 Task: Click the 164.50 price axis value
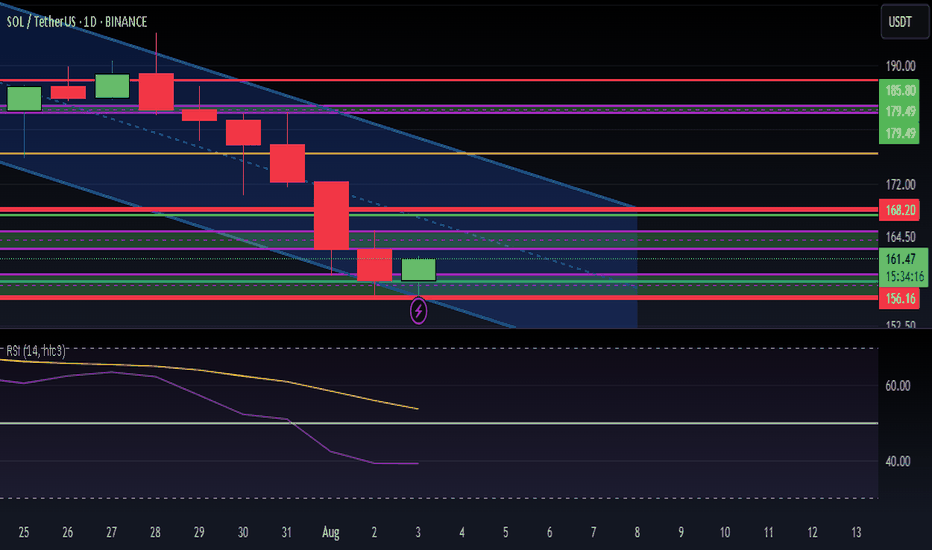pos(900,237)
